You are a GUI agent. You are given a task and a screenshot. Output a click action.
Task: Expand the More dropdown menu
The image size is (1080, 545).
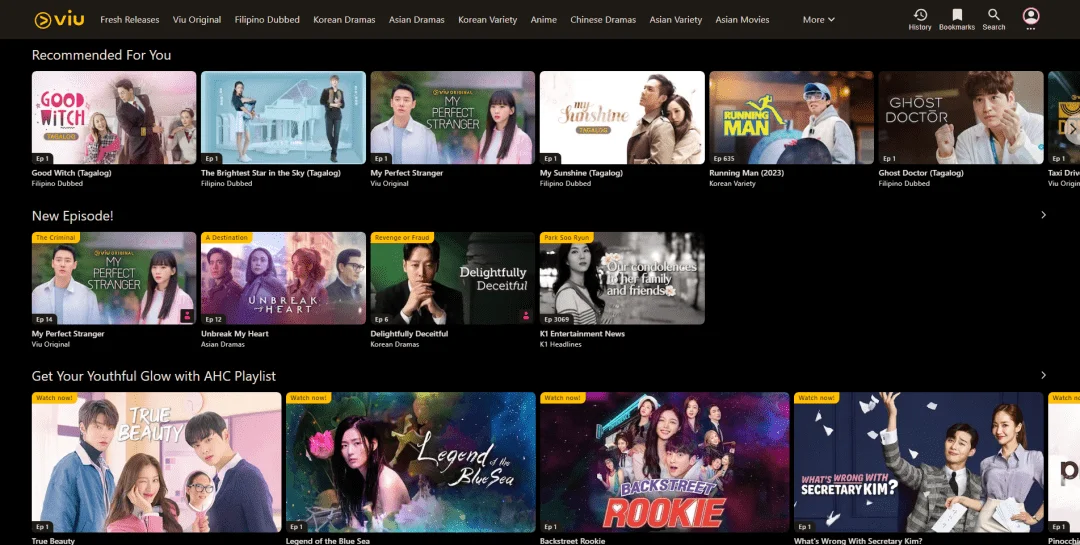click(x=818, y=19)
